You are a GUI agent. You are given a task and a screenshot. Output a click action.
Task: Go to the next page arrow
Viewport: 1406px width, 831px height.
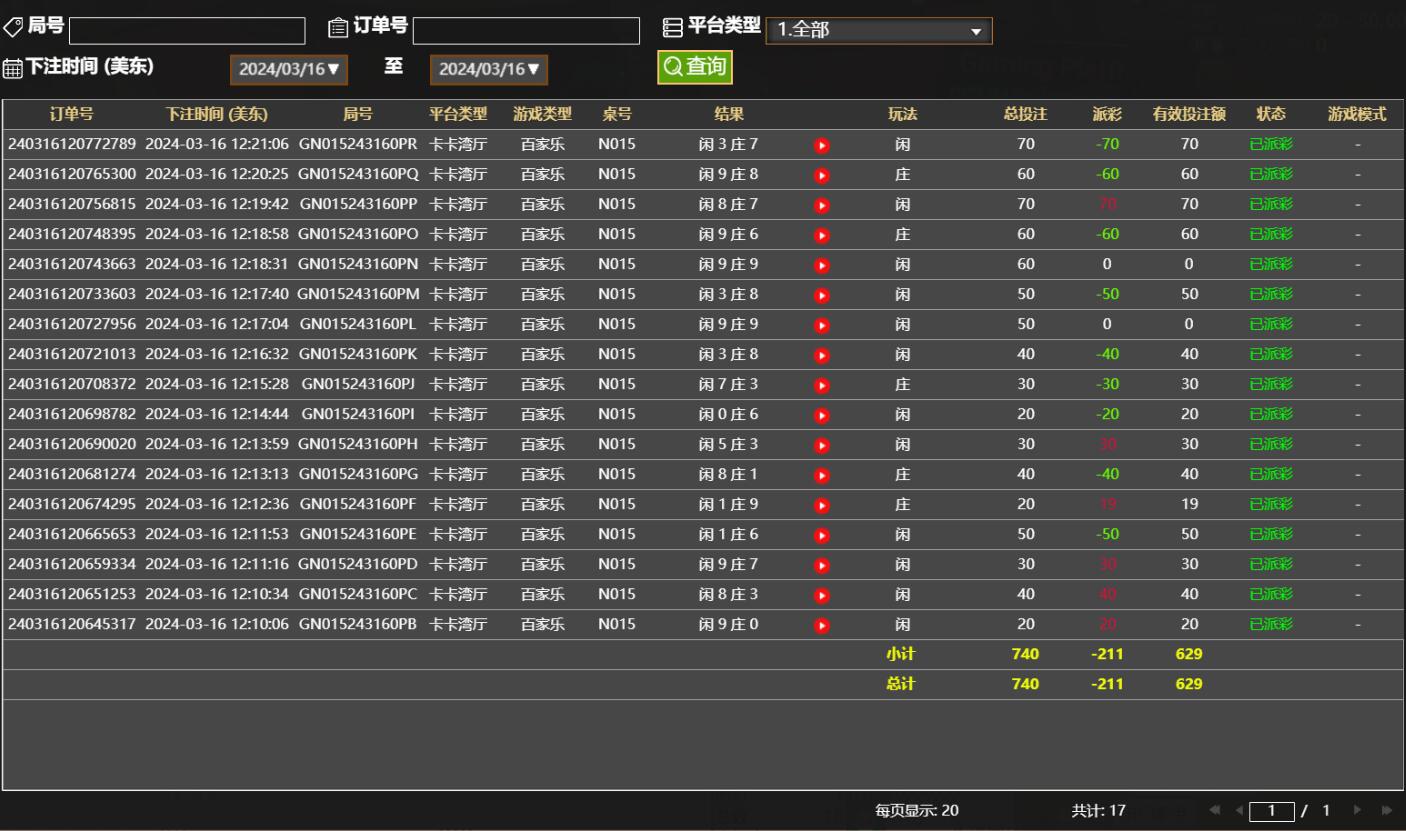[1358, 811]
